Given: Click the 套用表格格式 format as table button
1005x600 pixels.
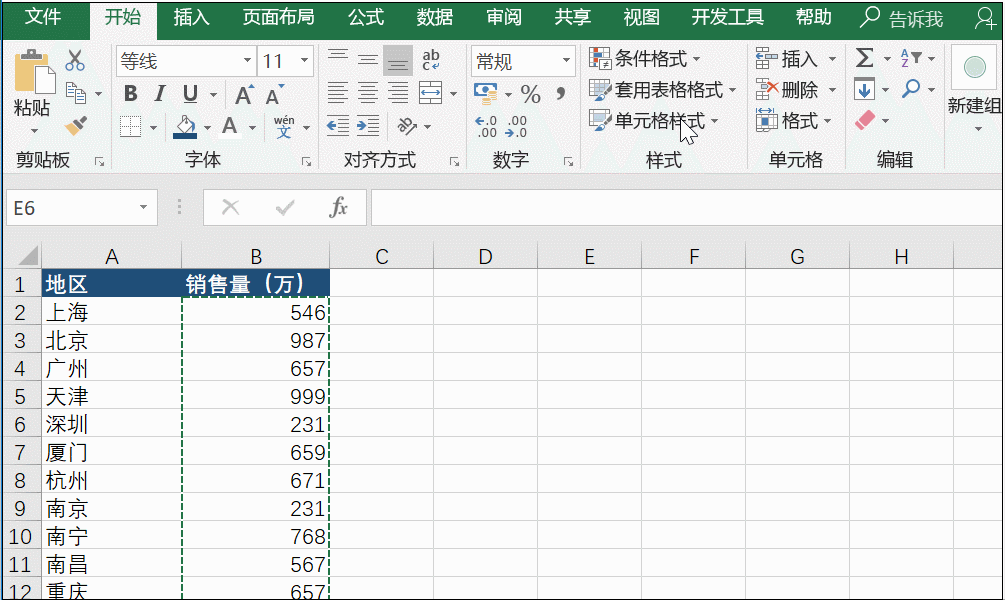Looking at the screenshot, I should [x=665, y=89].
